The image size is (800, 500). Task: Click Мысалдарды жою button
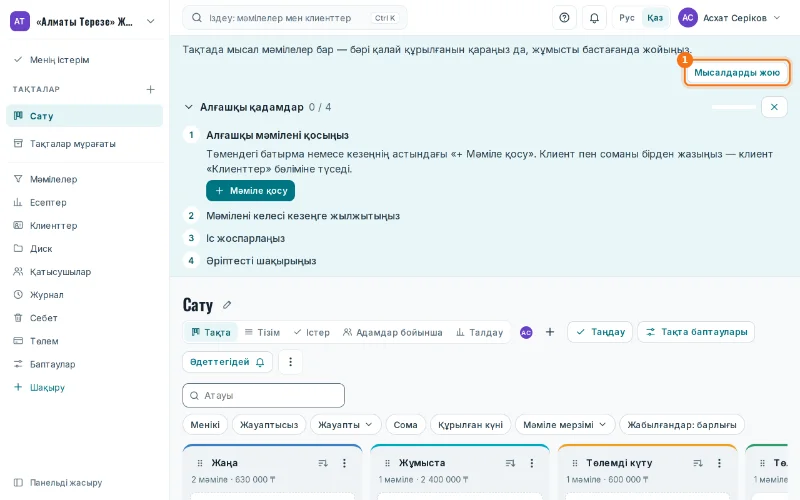pos(737,72)
